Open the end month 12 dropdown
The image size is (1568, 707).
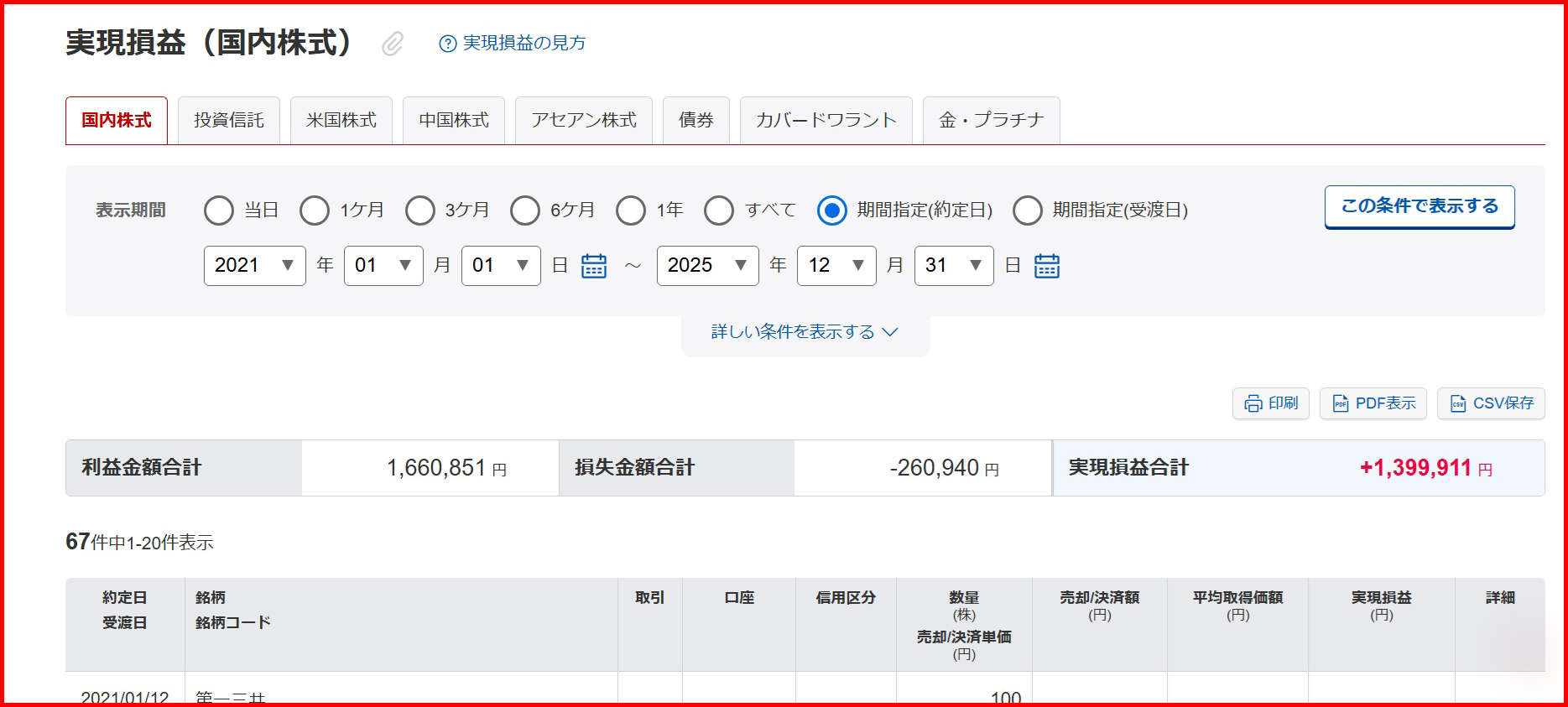[x=836, y=266]
